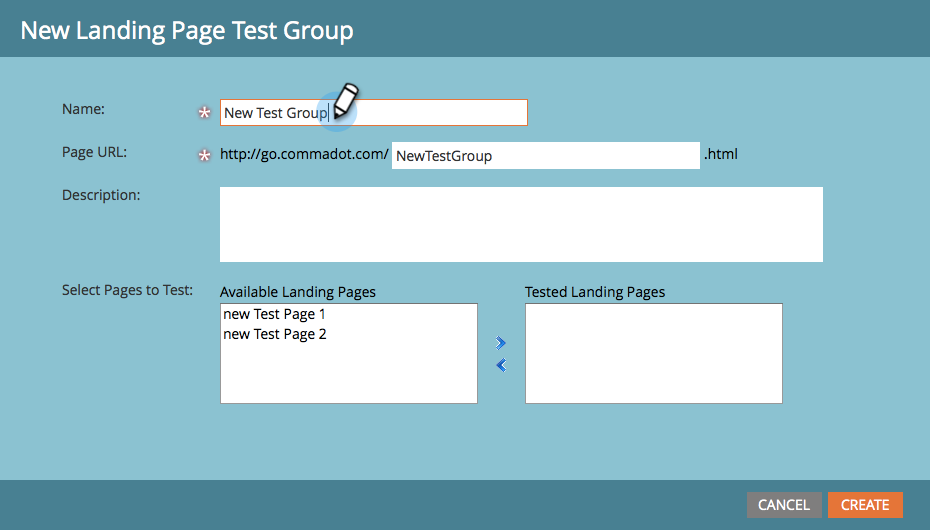Click the "Available Landing Pages" heading

tap(298, 292)
